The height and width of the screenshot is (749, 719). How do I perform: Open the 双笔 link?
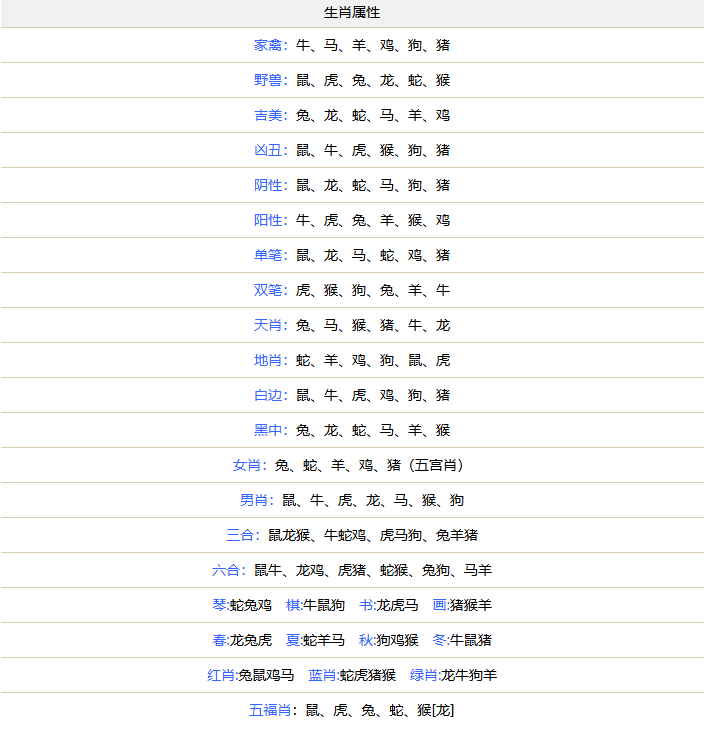(269, 290)
